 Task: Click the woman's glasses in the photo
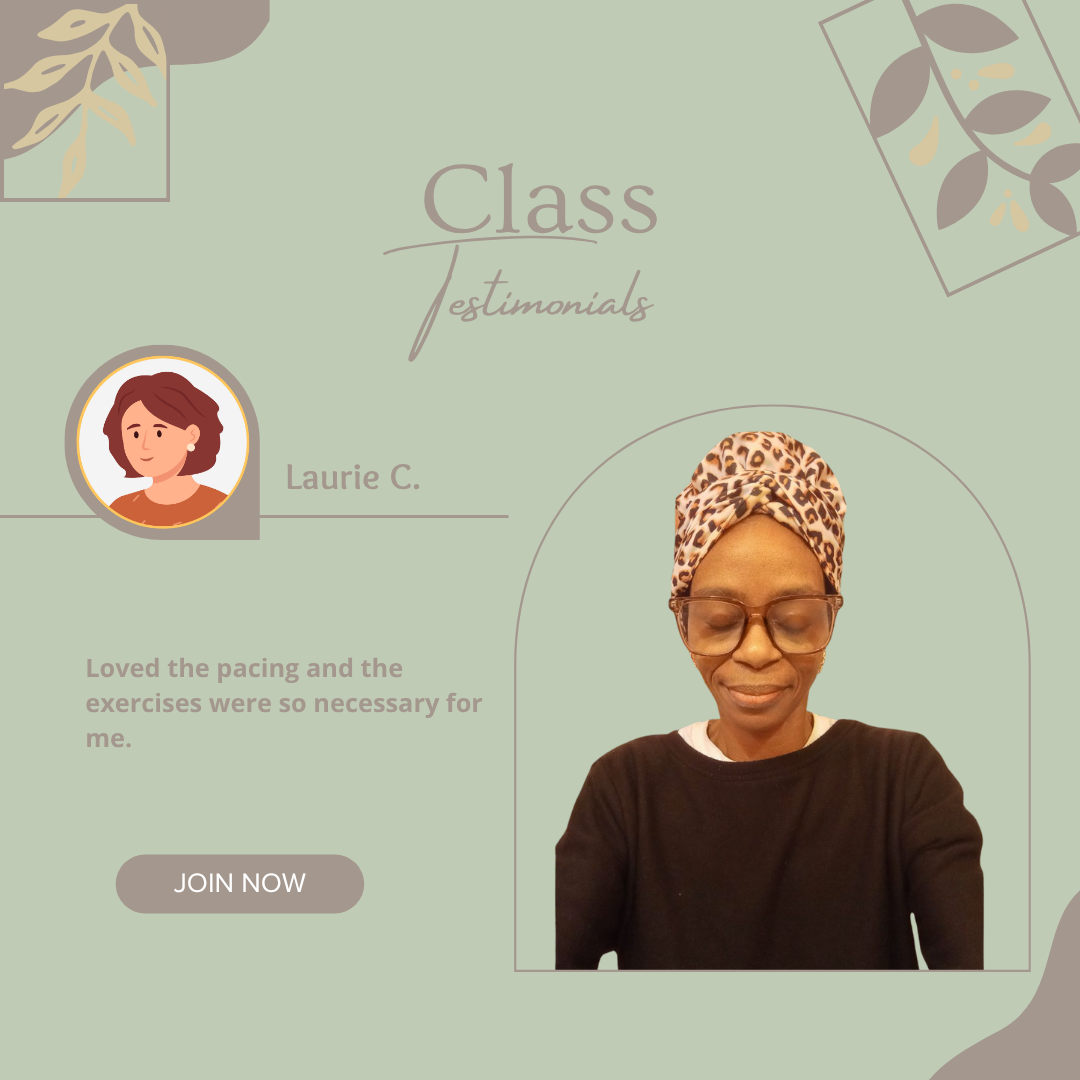pos(756,625)
